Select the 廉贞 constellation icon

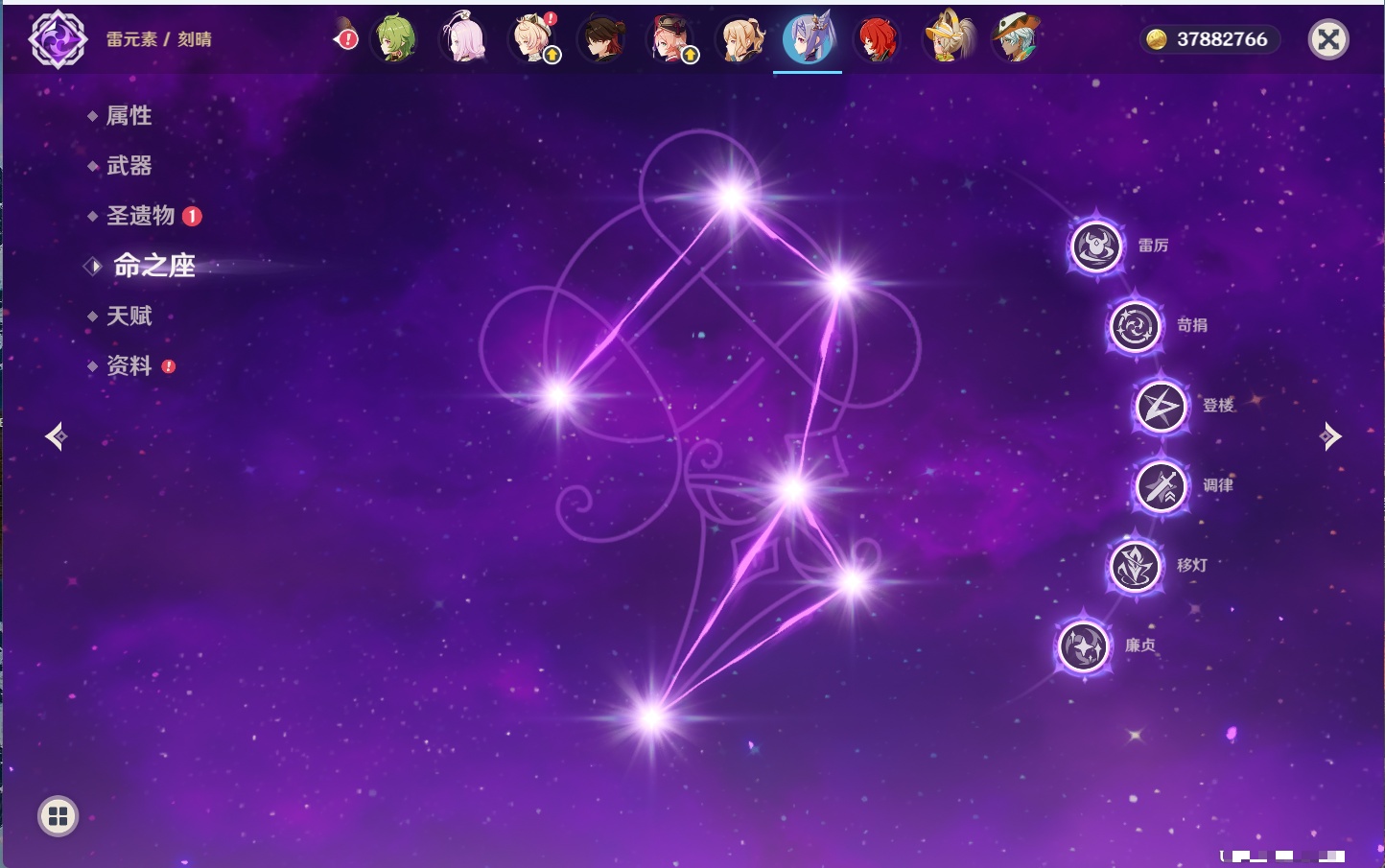[x=1084, y=645]
